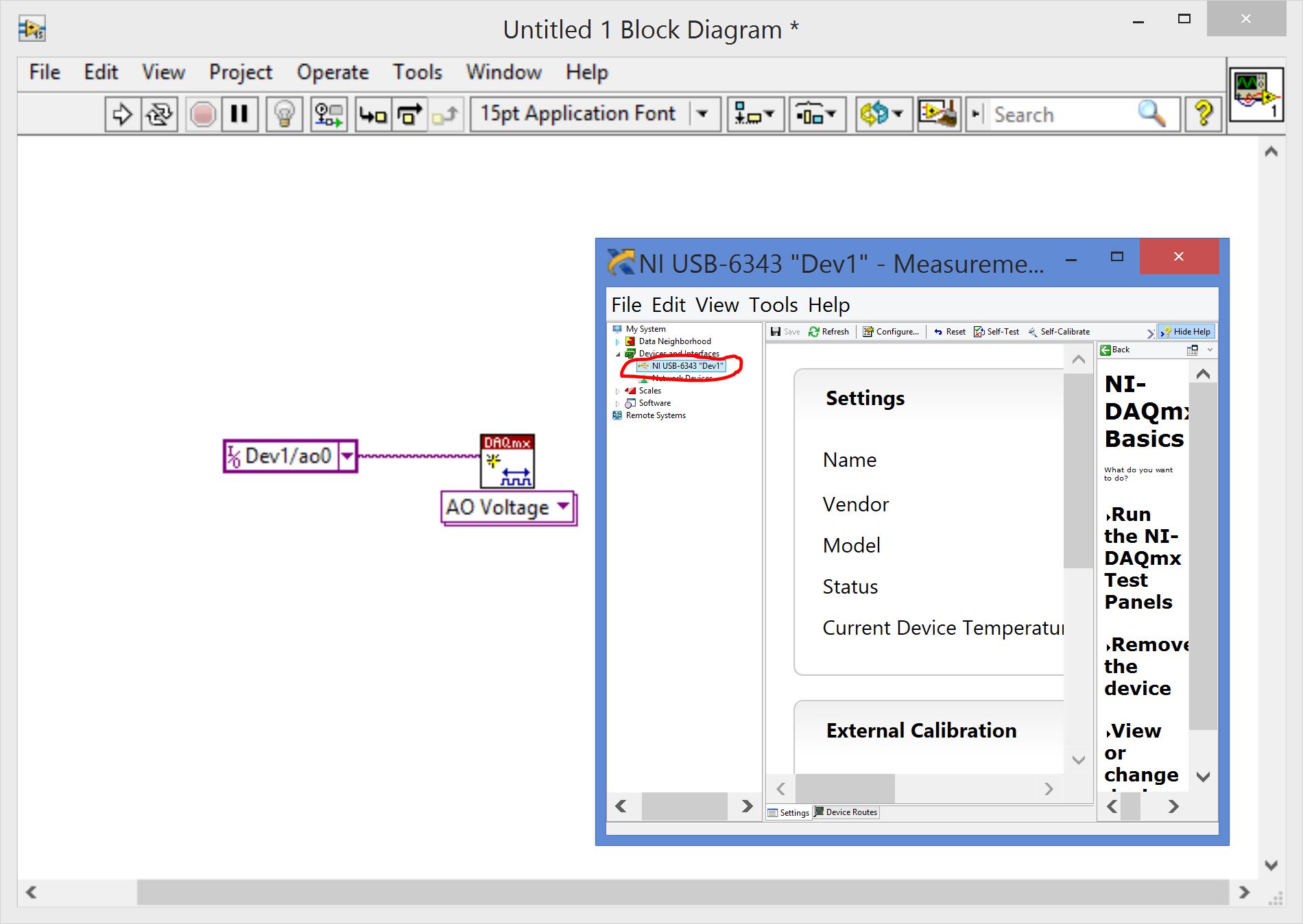Select the DAQmx Create Channel node
Screen dimensions: 1303x924
click(x=507, y=461)
